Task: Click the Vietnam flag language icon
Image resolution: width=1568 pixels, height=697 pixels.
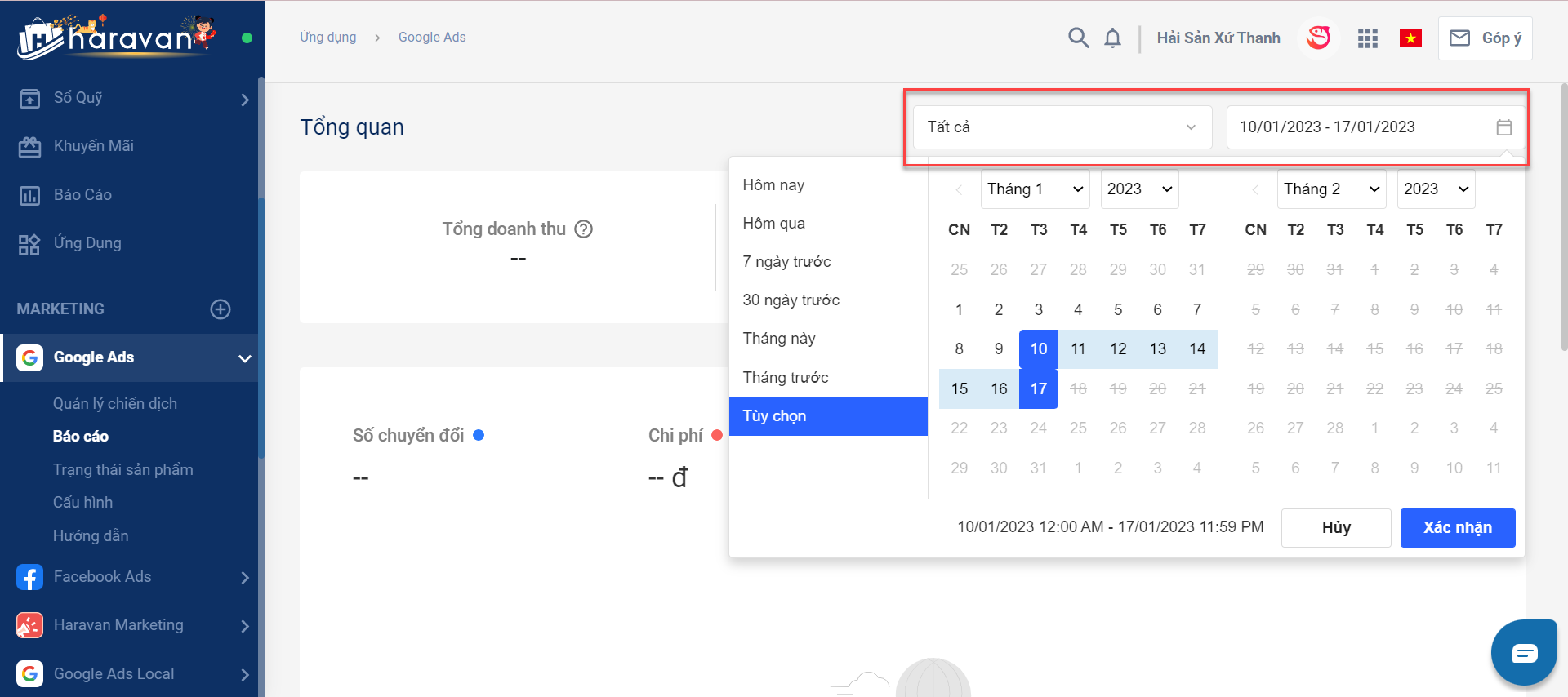Action: pyautogui.click(x=1410, y=38)
